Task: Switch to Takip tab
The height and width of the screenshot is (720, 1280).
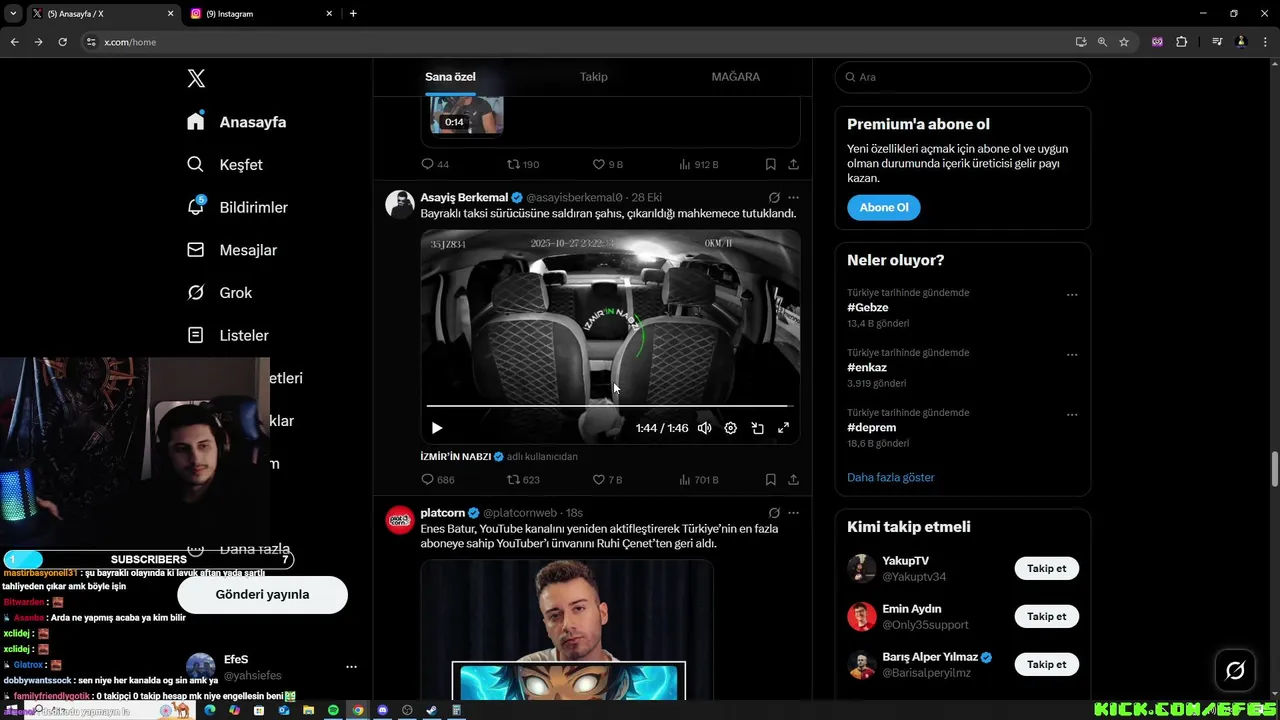Action: point(594,77)
